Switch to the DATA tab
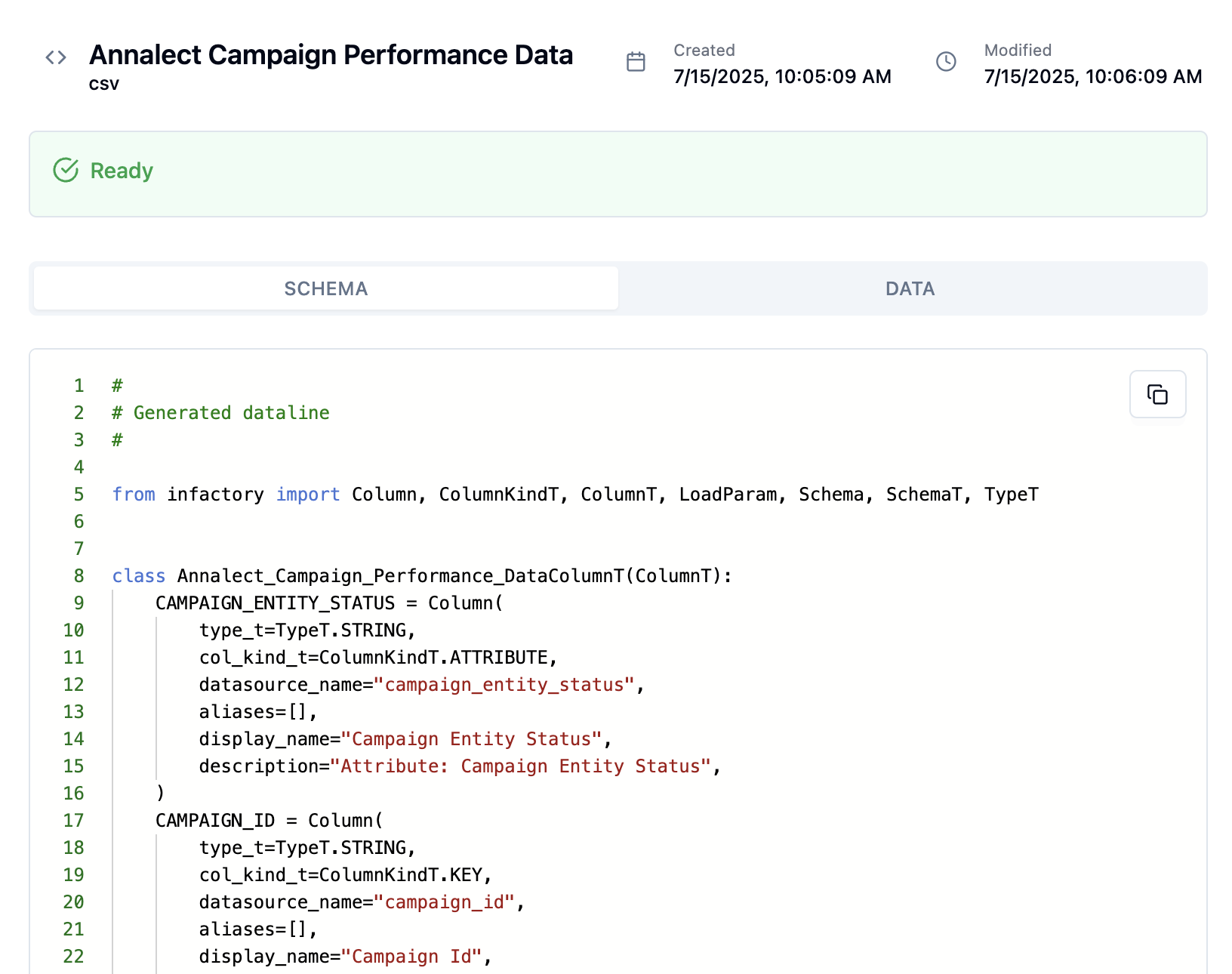The height and width of the screenshot is (974, 1232). pos(910,288)
